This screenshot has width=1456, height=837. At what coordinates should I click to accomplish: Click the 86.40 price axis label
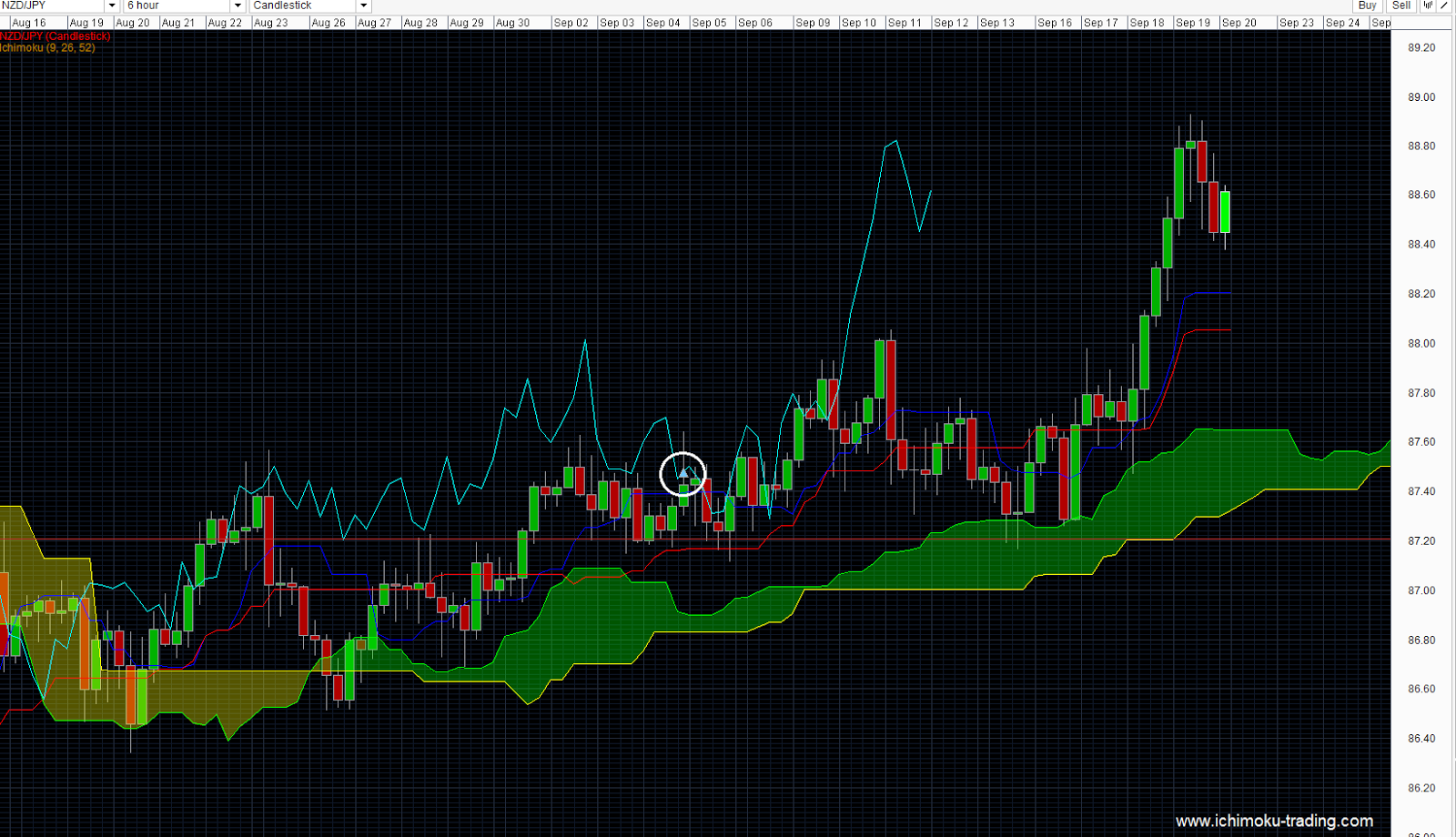click(x=1421, y=738)
